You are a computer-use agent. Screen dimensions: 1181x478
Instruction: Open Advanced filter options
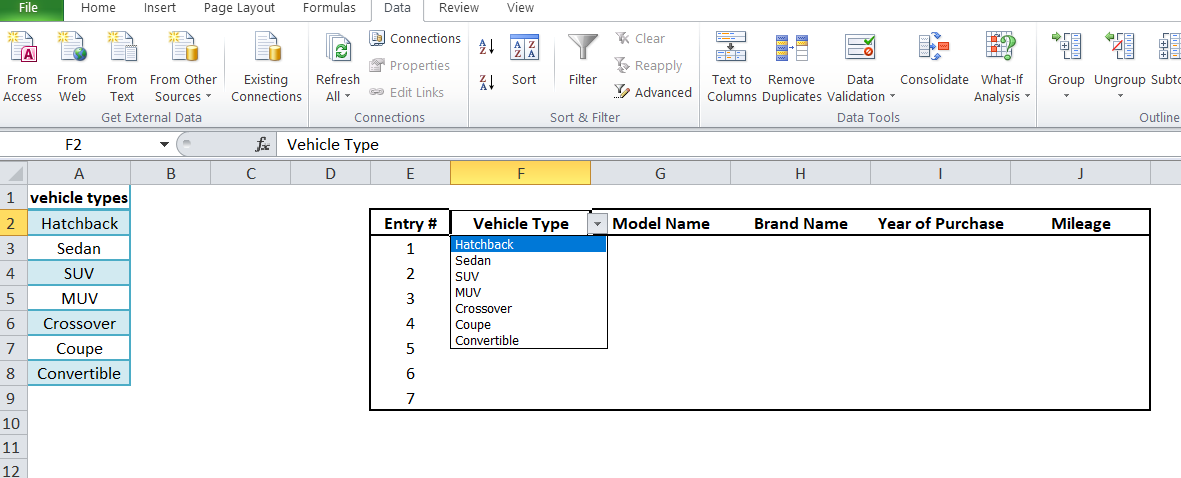(652, 93)
